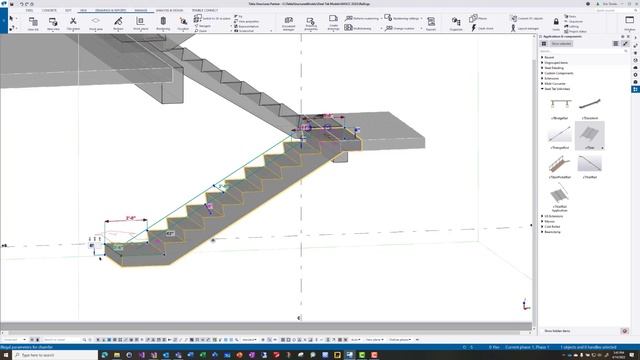Open the DRAWINGS & REPORTS ribbon tab
Image resolution: width=640 pixels, height=360 pixels.
(111, 10)
